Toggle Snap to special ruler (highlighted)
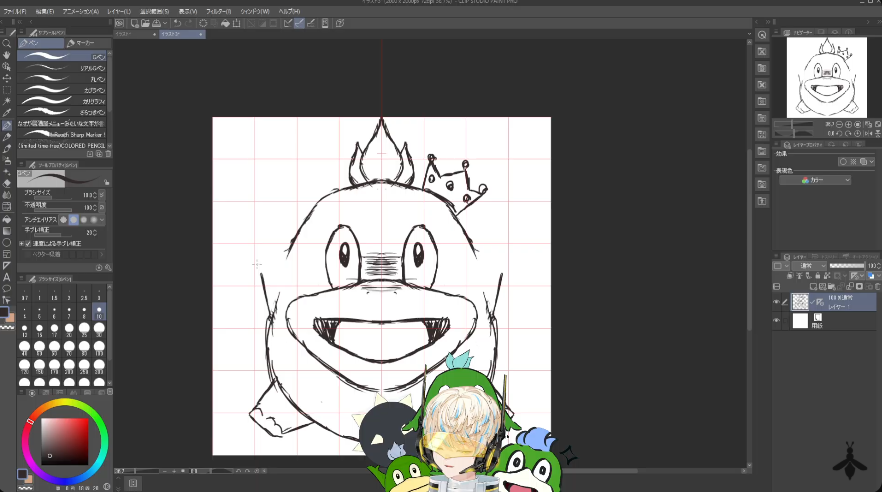 (299, 23)
